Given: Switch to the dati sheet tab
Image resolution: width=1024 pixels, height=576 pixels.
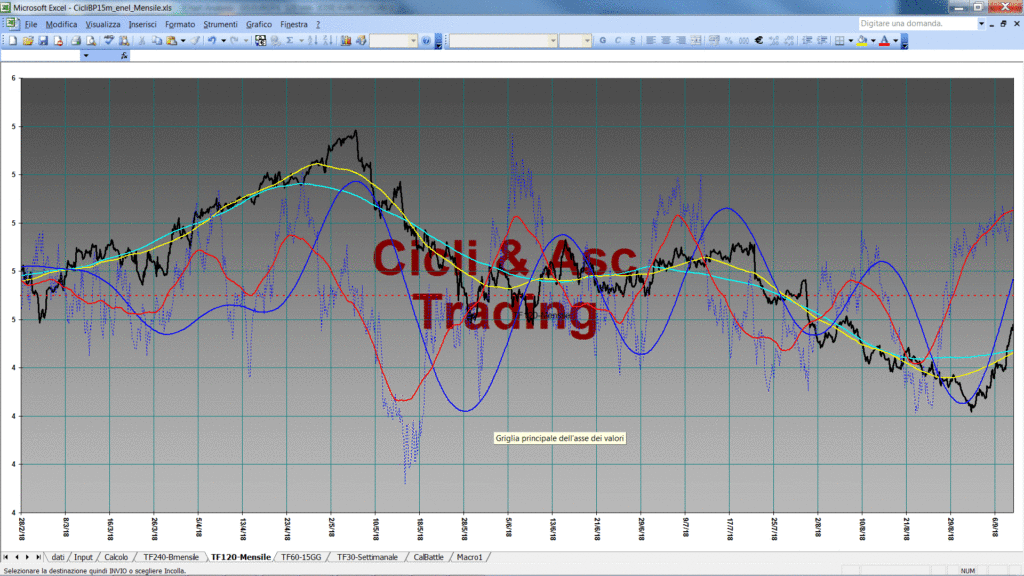Looking at the screenshot, I should pos(57,557).
